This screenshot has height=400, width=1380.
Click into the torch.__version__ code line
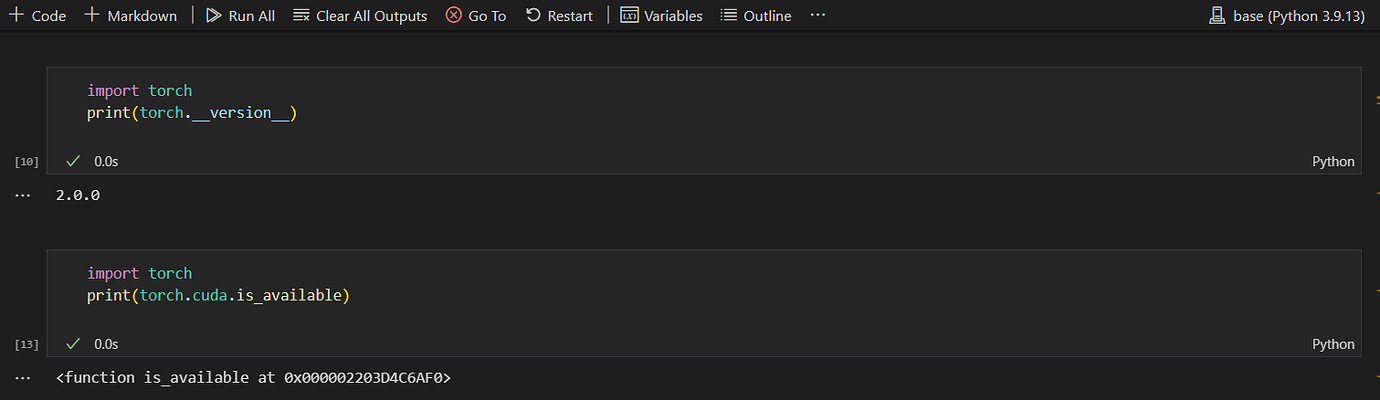click(192, 113)
